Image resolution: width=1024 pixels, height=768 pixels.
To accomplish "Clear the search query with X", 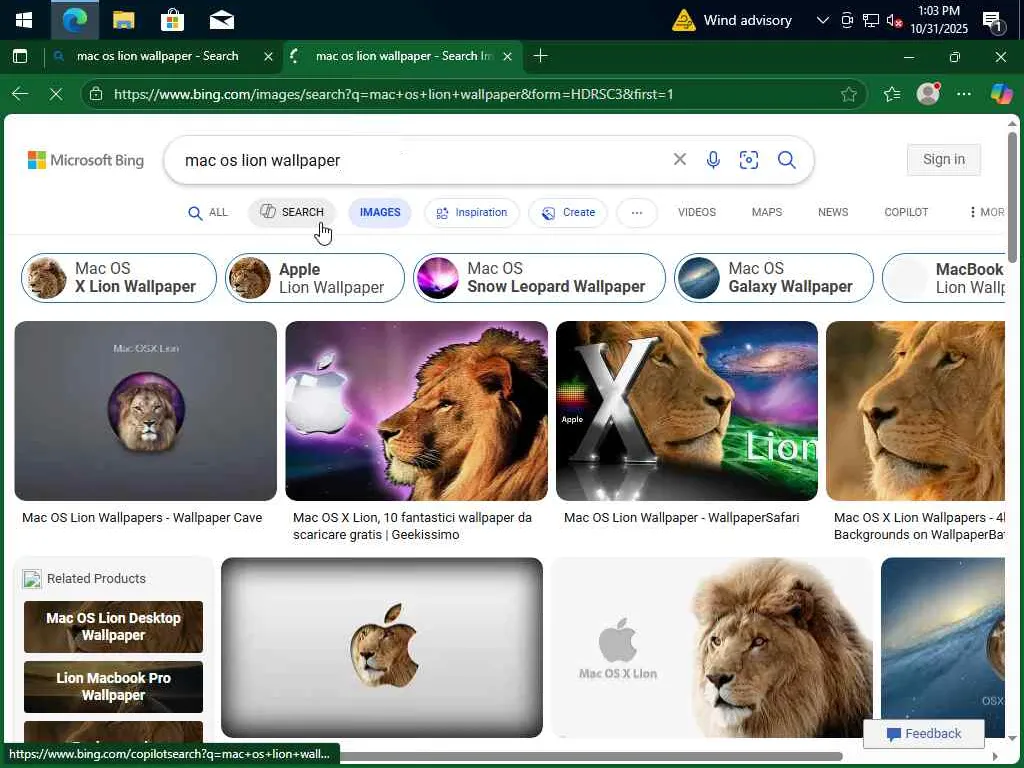I will 679,159.
